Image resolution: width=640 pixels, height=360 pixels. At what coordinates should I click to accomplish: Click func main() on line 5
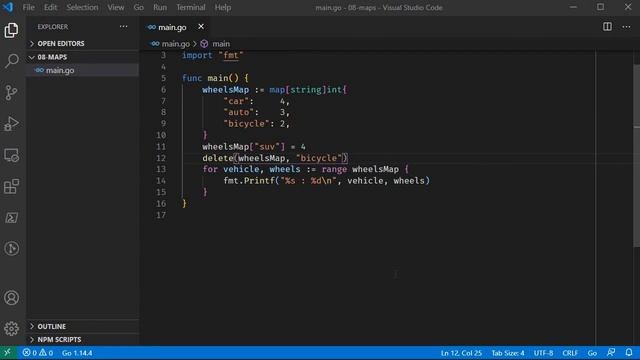tap(210, 78)
